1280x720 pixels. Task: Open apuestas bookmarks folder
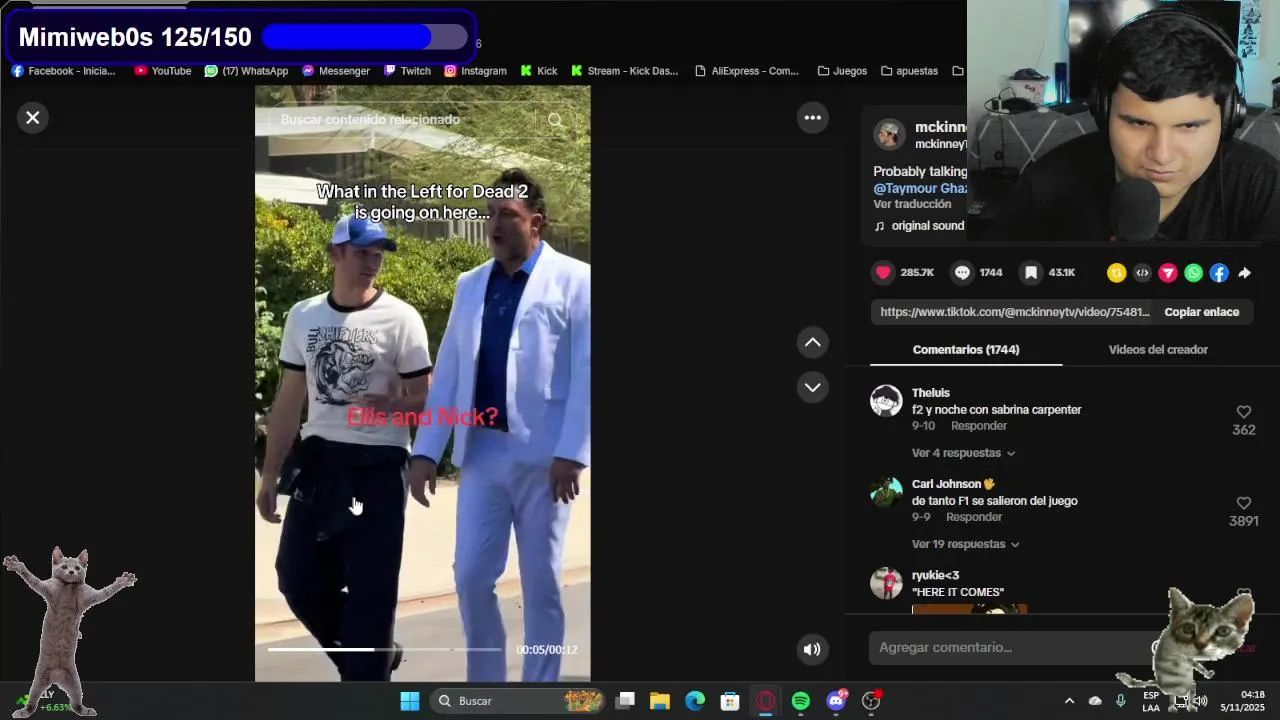tap(909, 71)
